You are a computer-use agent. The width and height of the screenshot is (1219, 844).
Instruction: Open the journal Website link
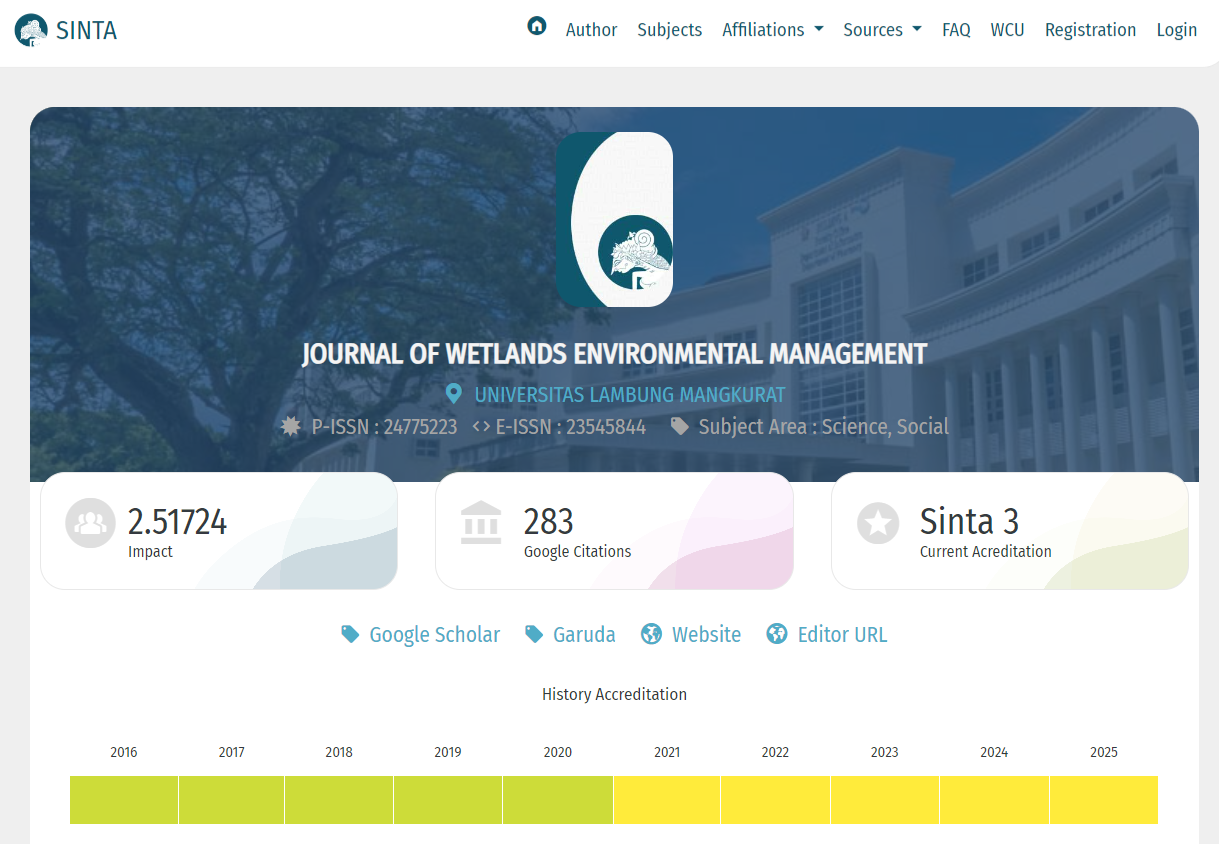[706, 635]
